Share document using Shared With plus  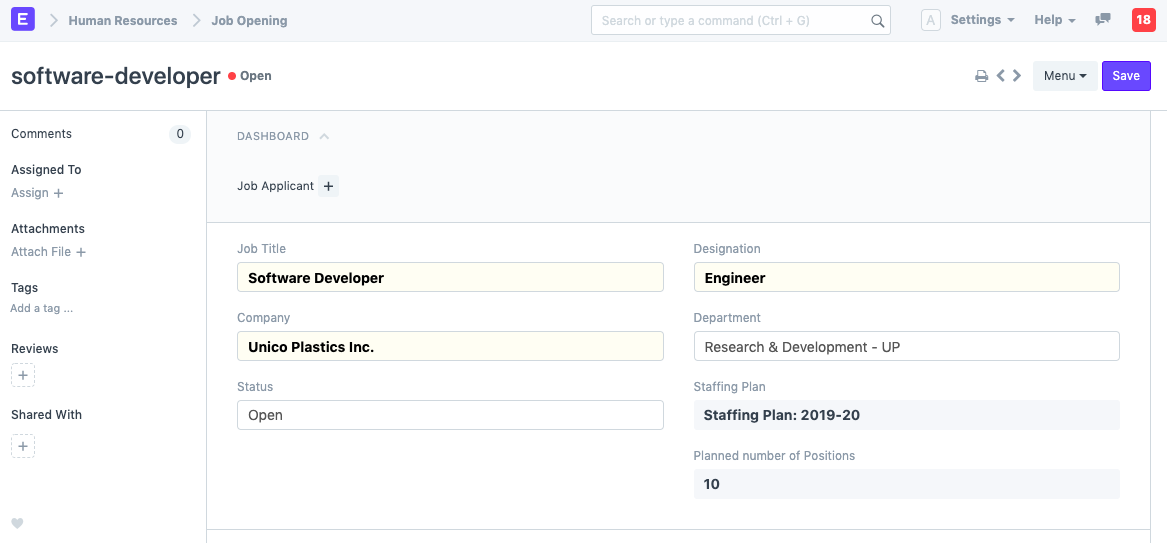[x=23, y=446]
